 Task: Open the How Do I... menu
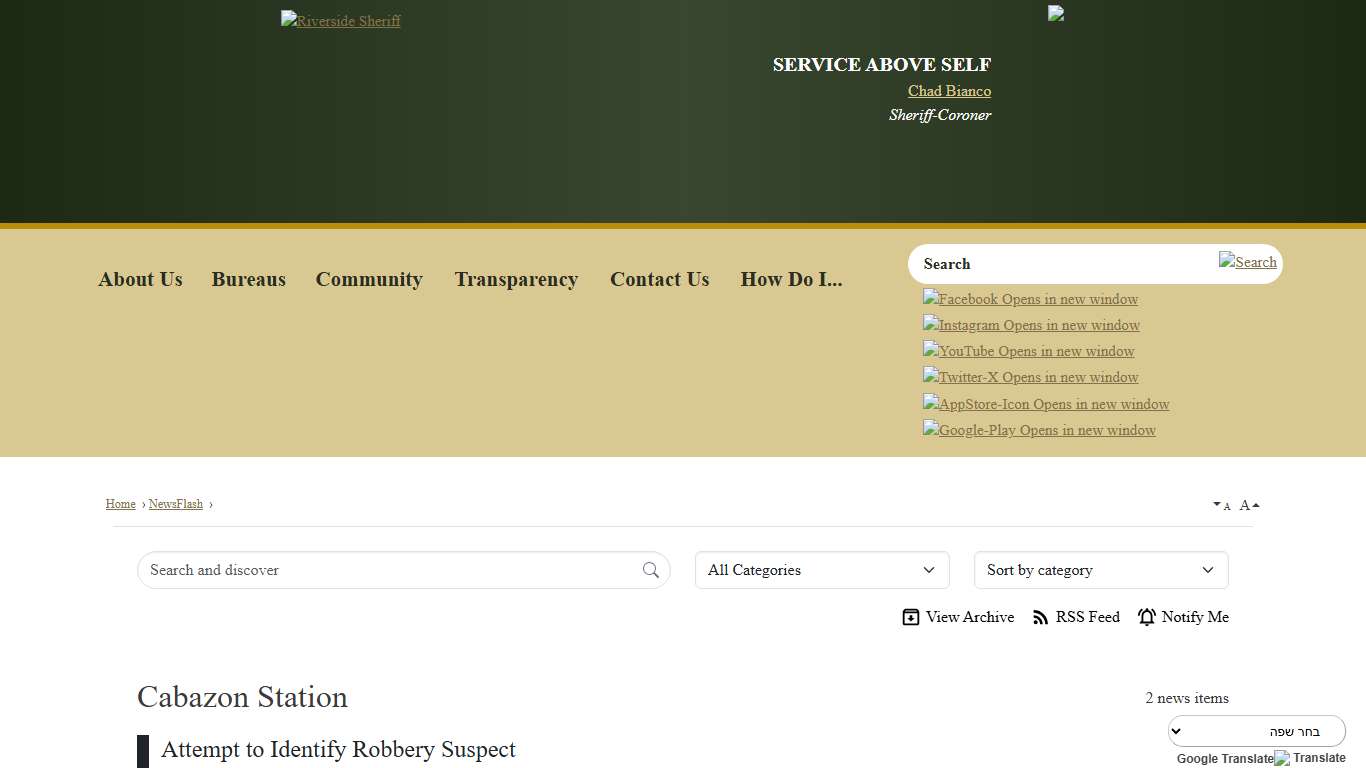pyautogui.click(x=791, y=280)
